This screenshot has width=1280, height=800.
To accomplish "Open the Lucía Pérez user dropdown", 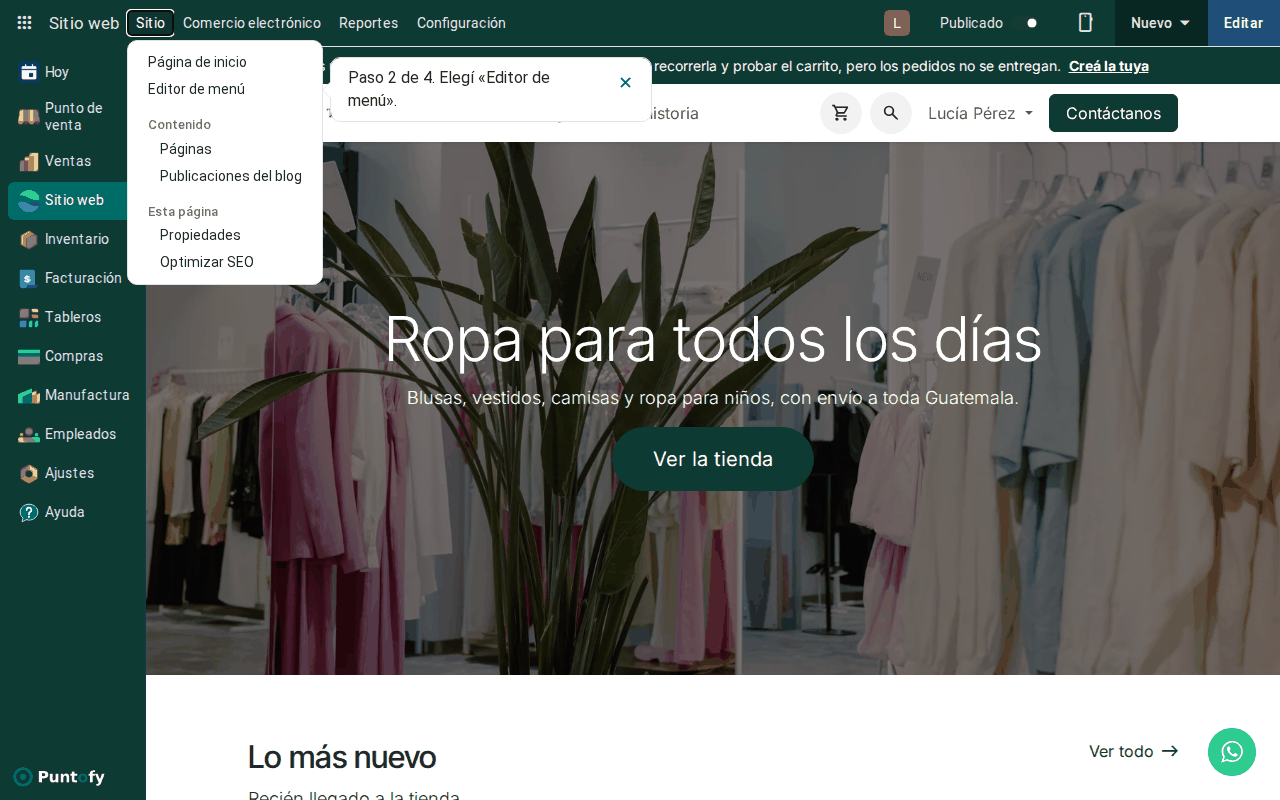I will coord(980,113).
